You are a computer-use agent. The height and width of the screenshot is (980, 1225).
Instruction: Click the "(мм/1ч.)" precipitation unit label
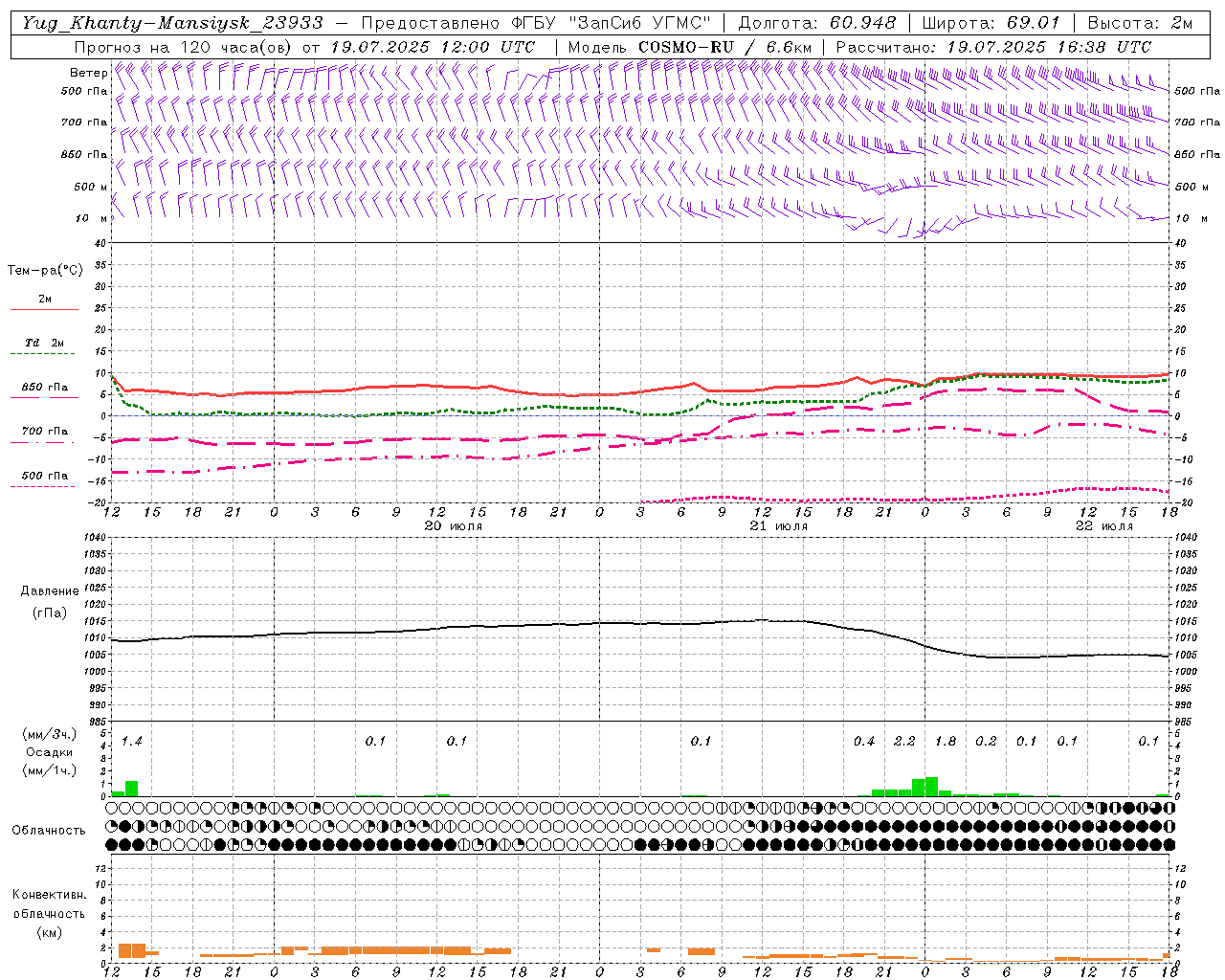[49, 770]
